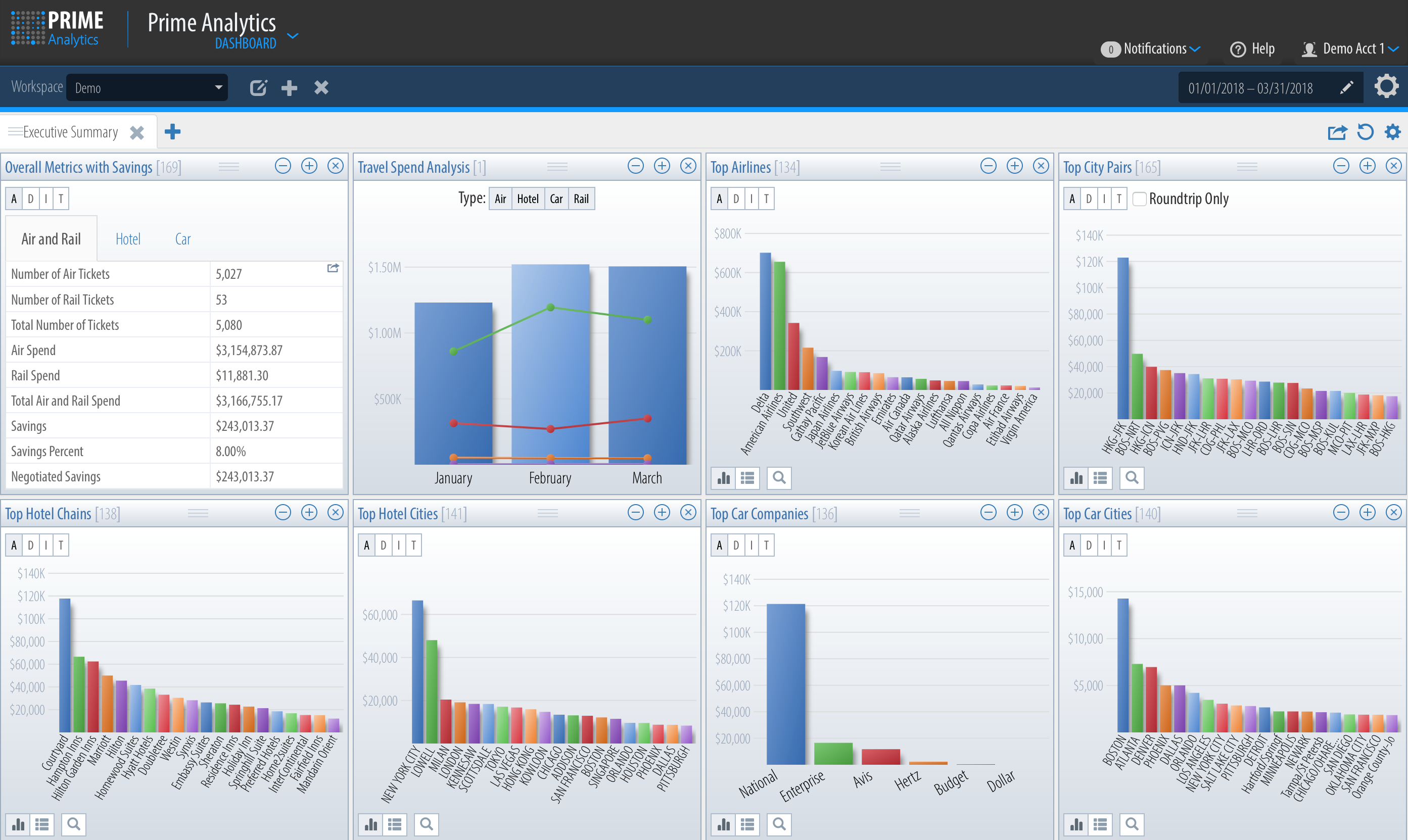
Task: Open the large settings gear in workspace bar
Action: 1386,86
